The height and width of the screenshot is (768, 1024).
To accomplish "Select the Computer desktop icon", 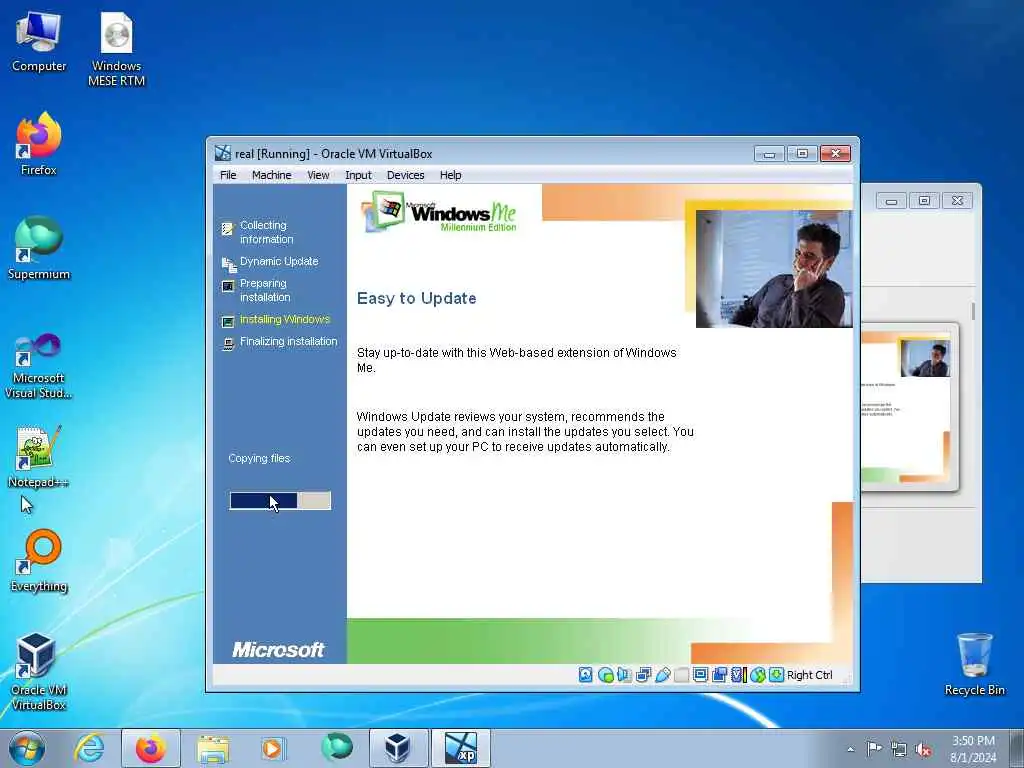I will point(39,42).
